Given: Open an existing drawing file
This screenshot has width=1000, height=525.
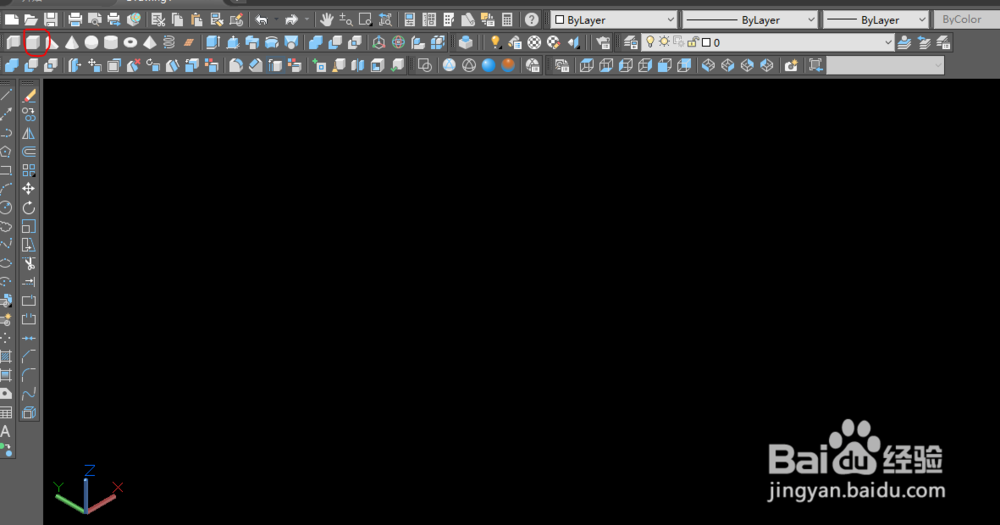Looking at the screenshot, I should [31, 20].
